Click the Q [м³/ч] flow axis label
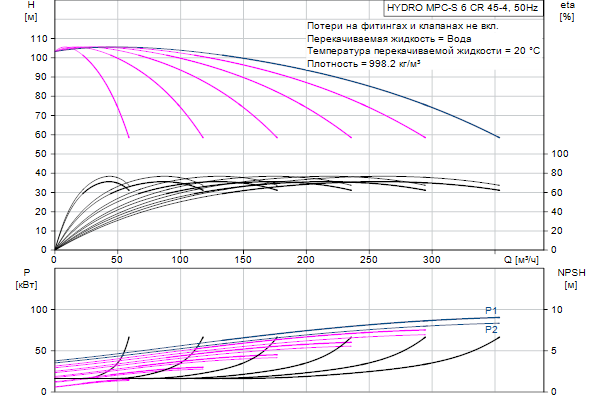The width and height of the screenshot is (600, 400). click(526, 260)
